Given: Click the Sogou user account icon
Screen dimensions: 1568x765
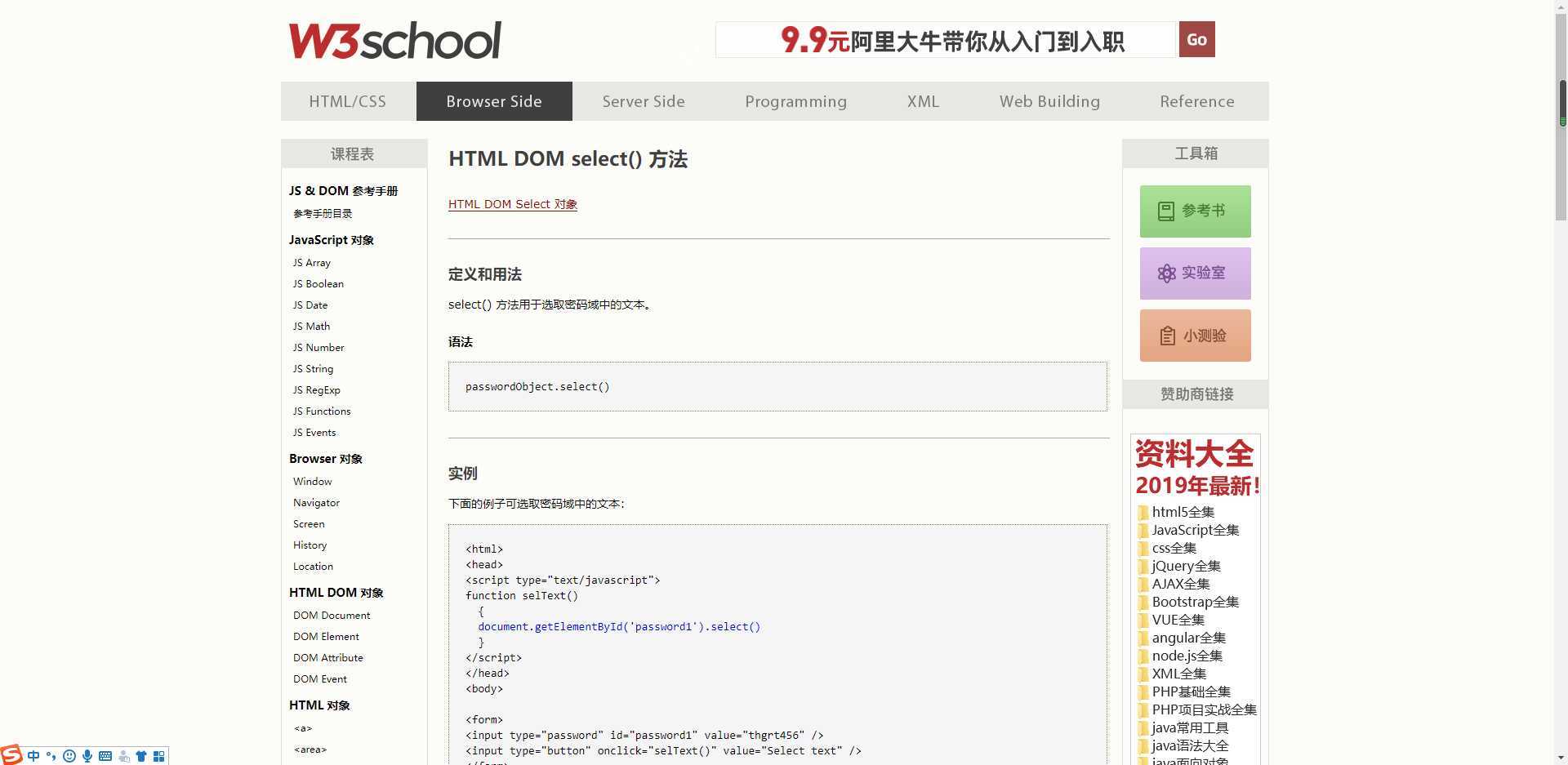Looking at the screenshot, I should point(124,756).
